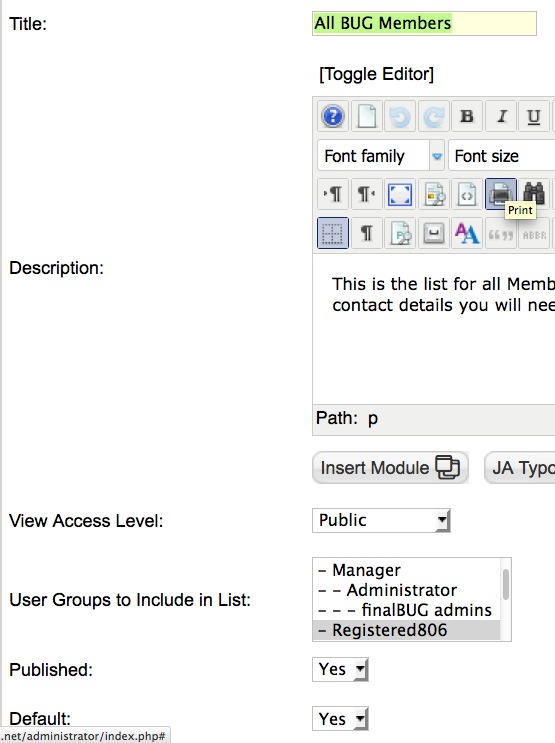Click the Toggle Editor link
This screenshot has height=743, width=555.
pos(376,74)
